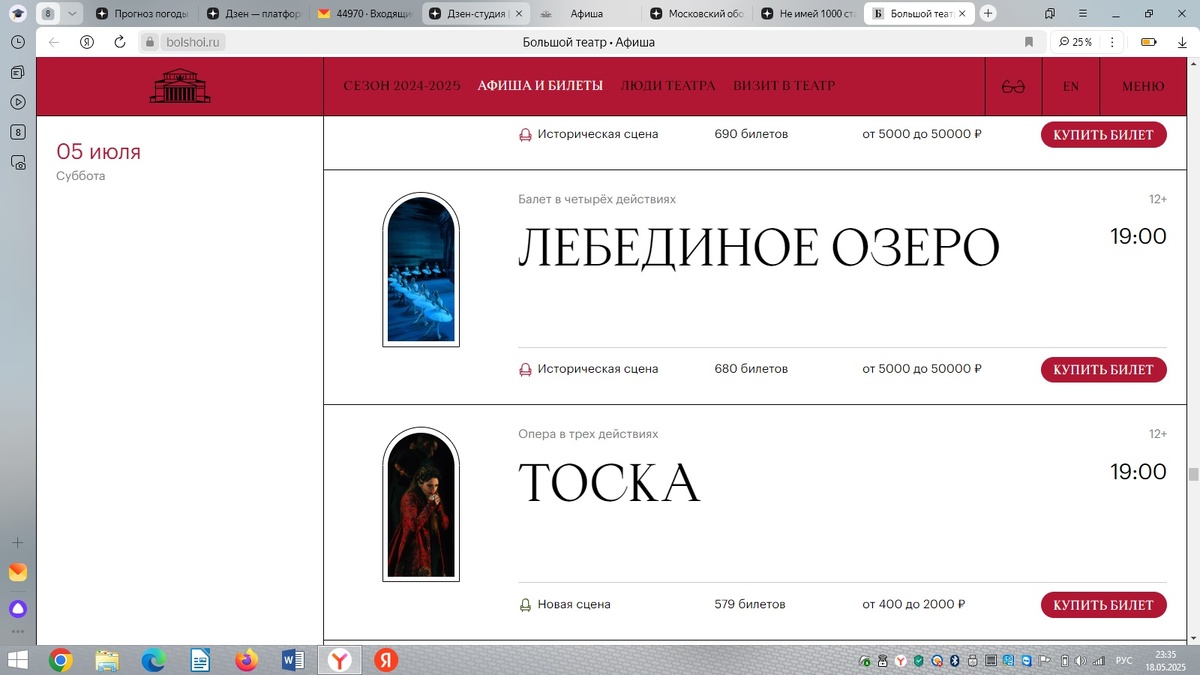1200x675 pixels.
Task: Click the 05 июля date label
Action: coord(98,152)
